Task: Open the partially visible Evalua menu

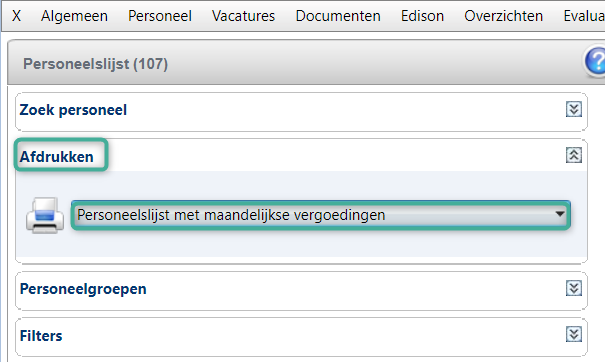Action: (584, 16)
